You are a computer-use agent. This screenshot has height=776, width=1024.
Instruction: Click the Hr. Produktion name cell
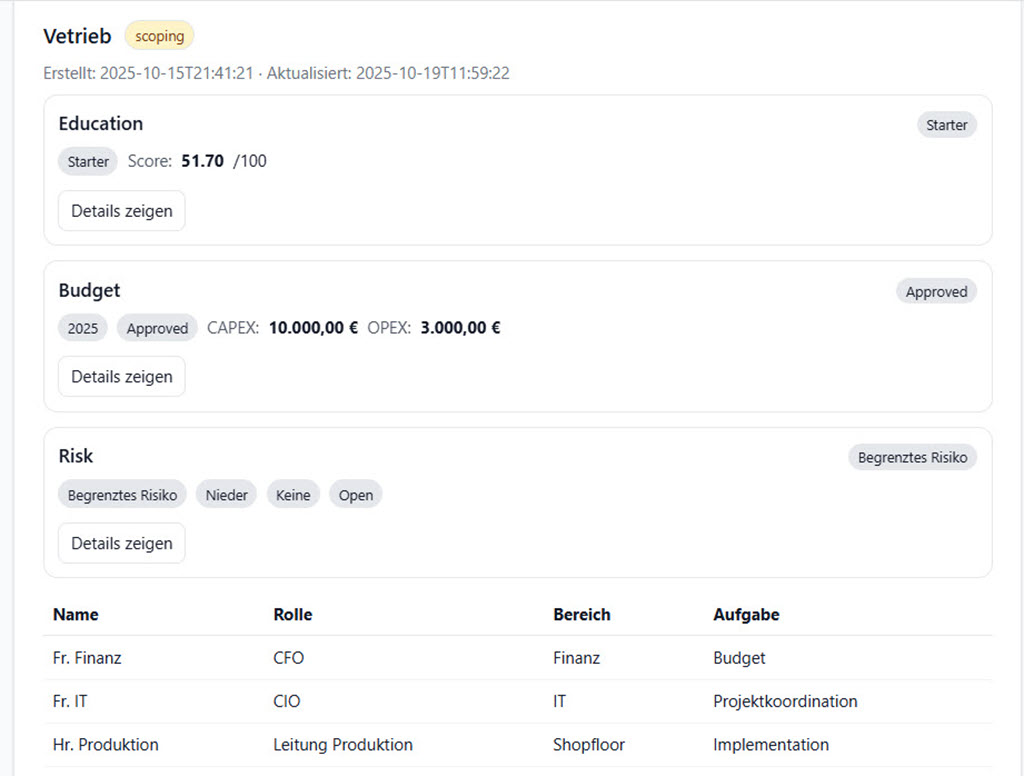105,744
